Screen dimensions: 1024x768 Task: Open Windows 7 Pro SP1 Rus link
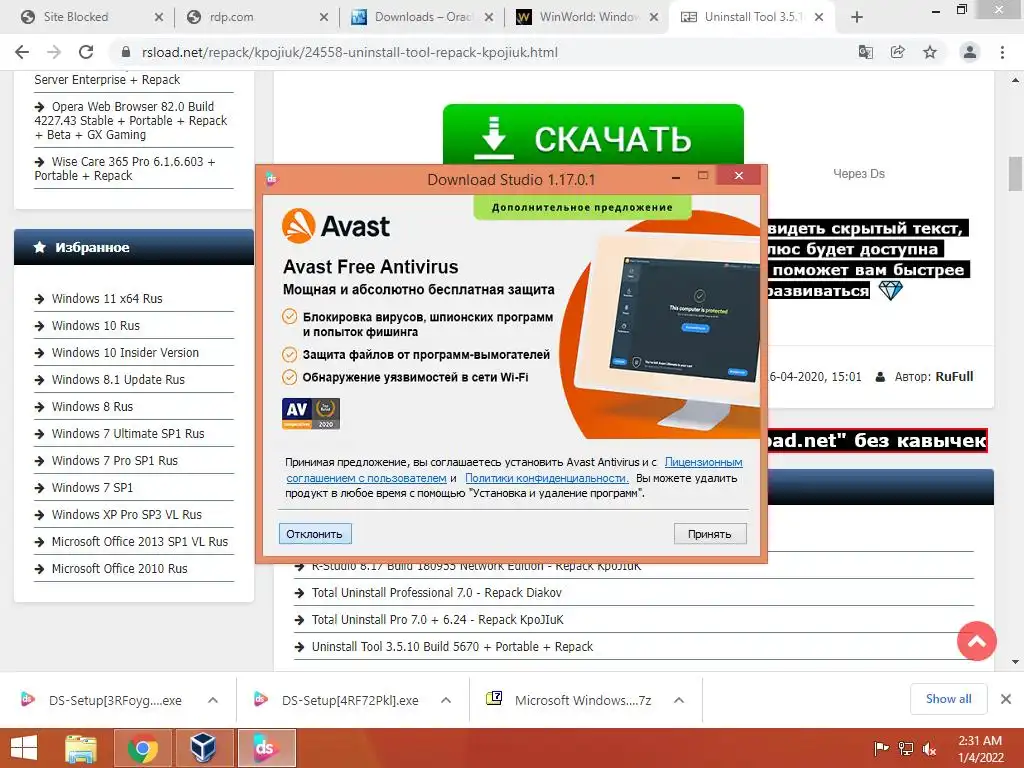point(114,460)
